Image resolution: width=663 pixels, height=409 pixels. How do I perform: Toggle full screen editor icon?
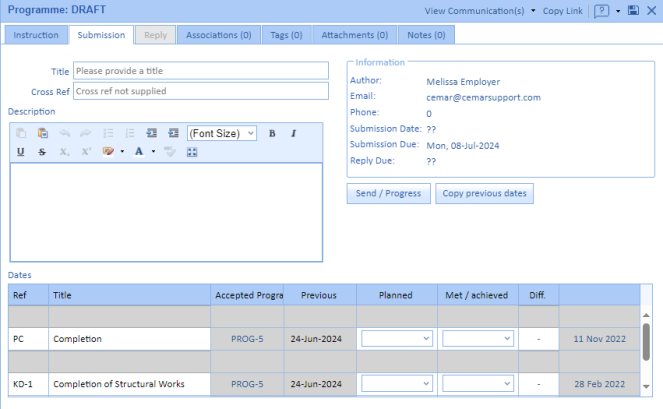192,152
